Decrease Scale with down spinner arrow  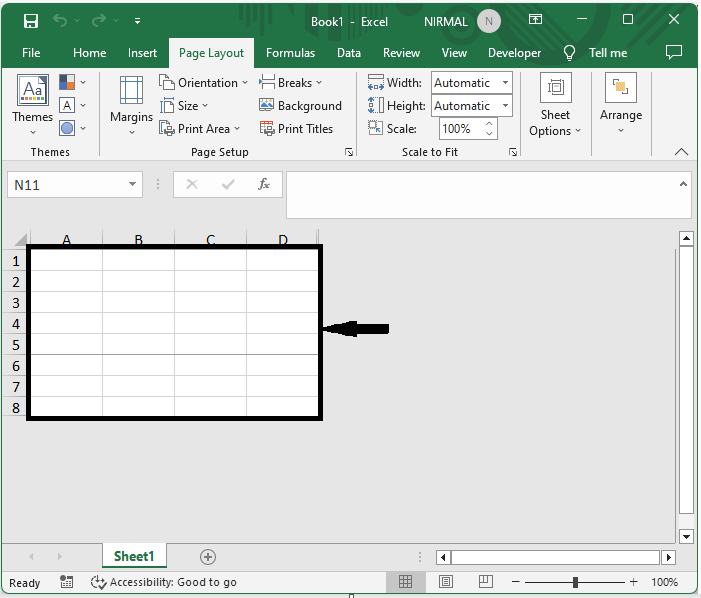click(489, 134)
